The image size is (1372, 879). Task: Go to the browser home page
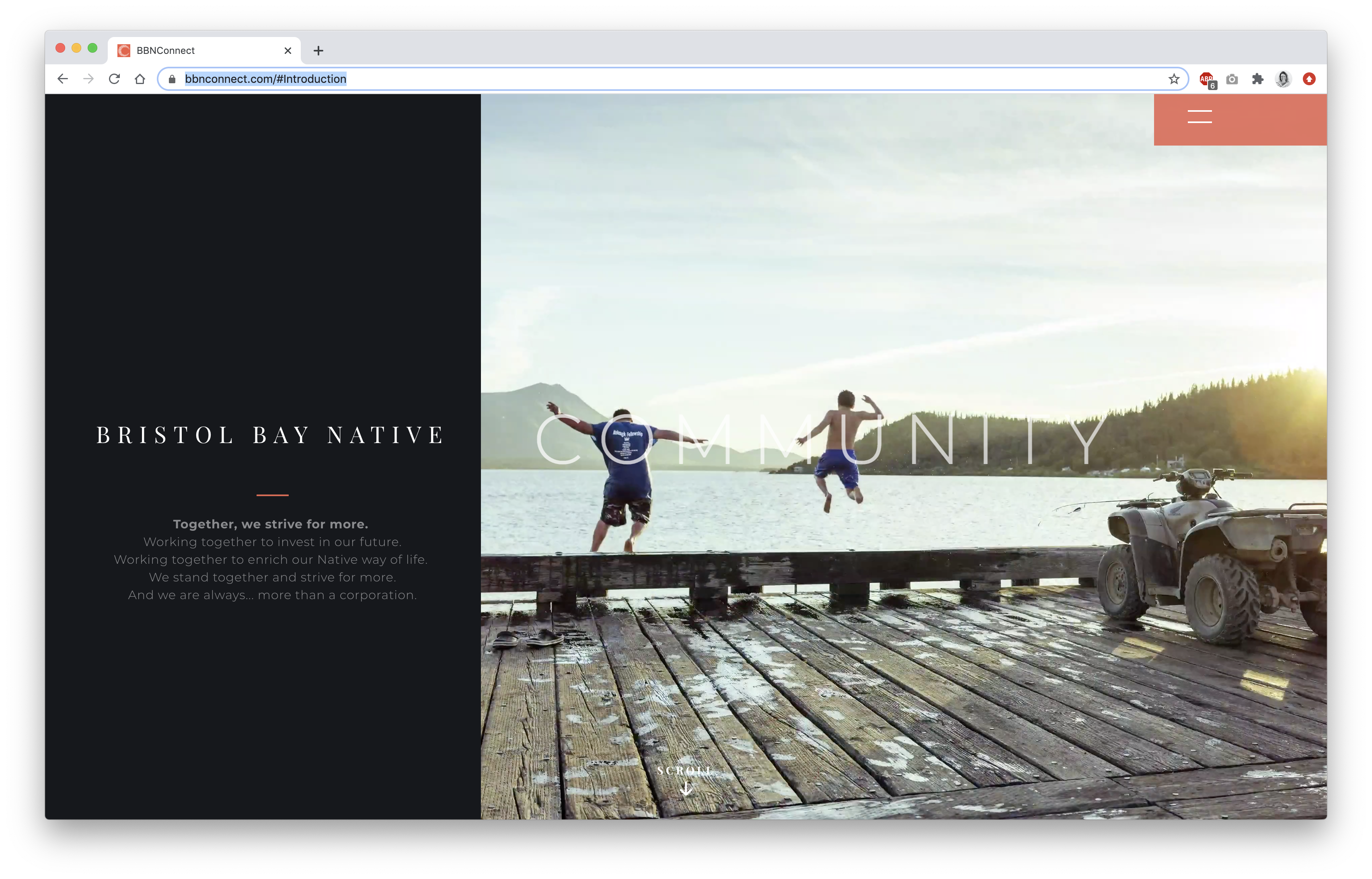point(140,79)
